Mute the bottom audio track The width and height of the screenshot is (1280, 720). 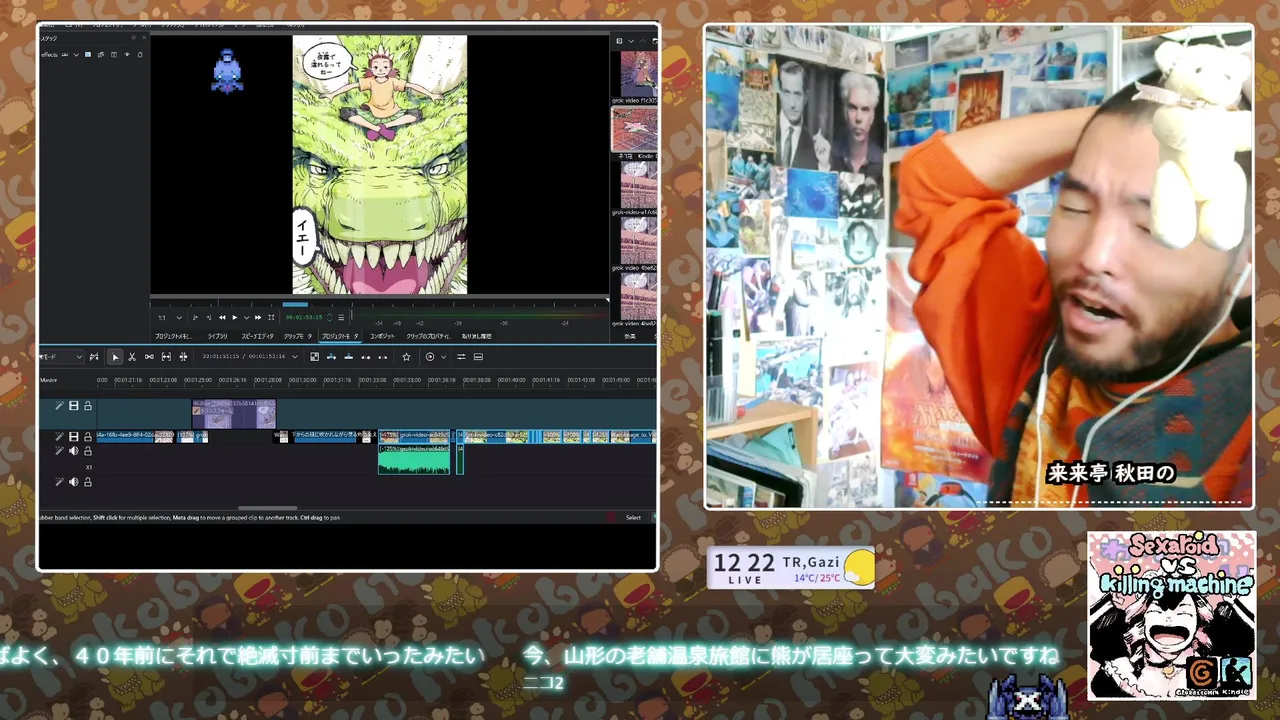click(73, 482)
